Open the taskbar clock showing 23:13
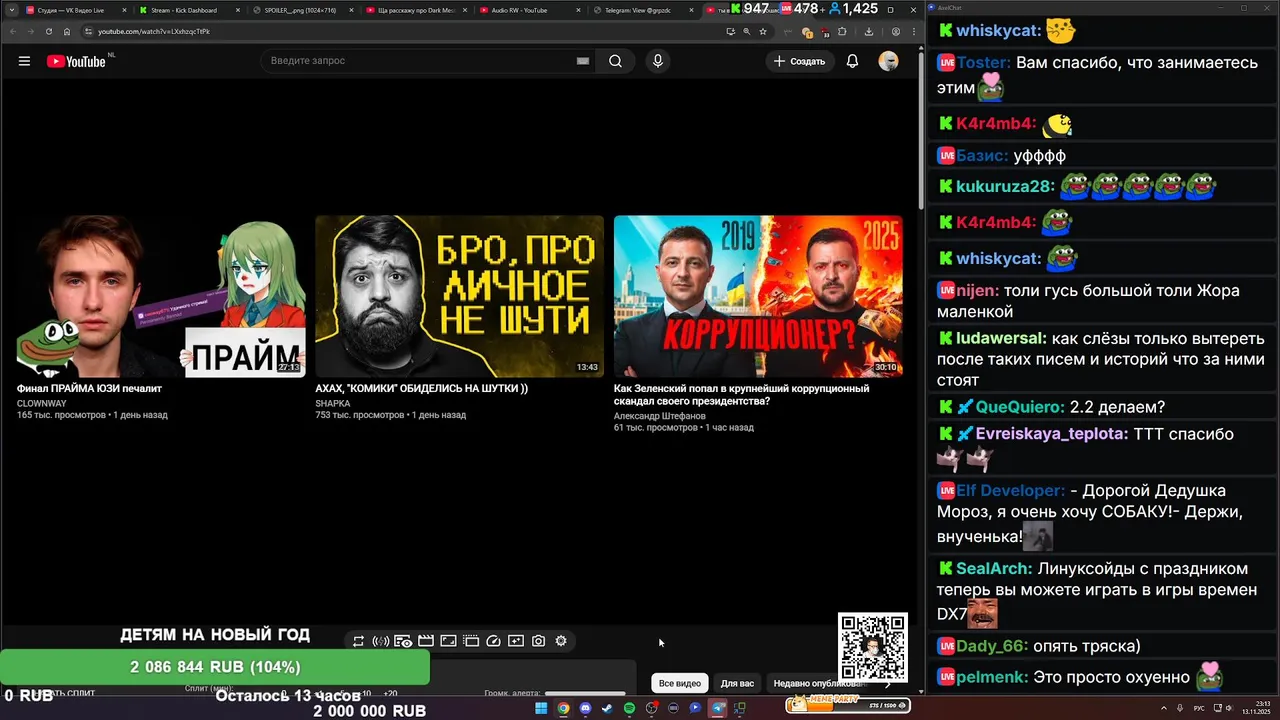 1256,708
